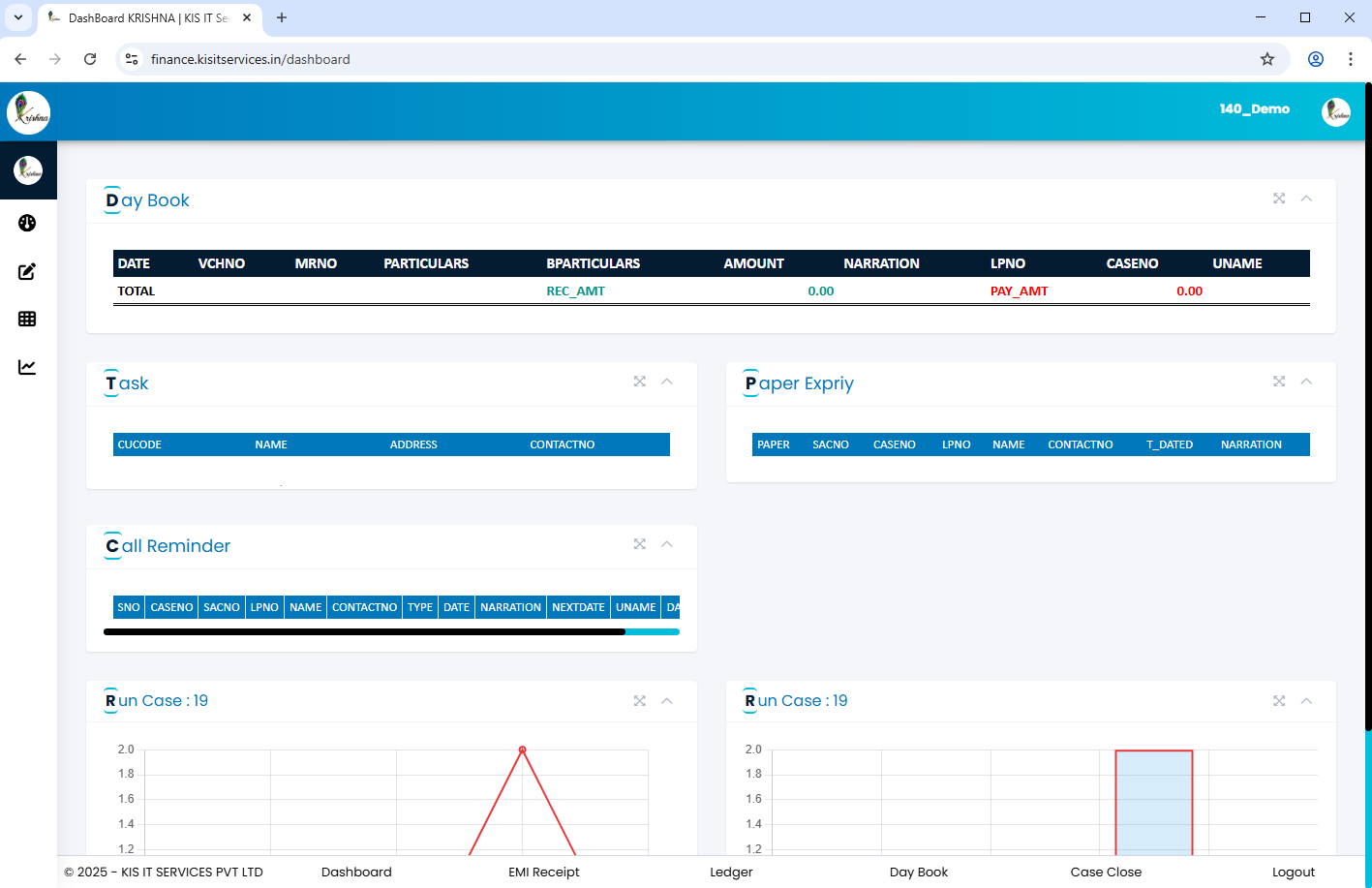Click the VCHNO column header
The width and height of the screenshot is (1372, 888).
(222, 263)
